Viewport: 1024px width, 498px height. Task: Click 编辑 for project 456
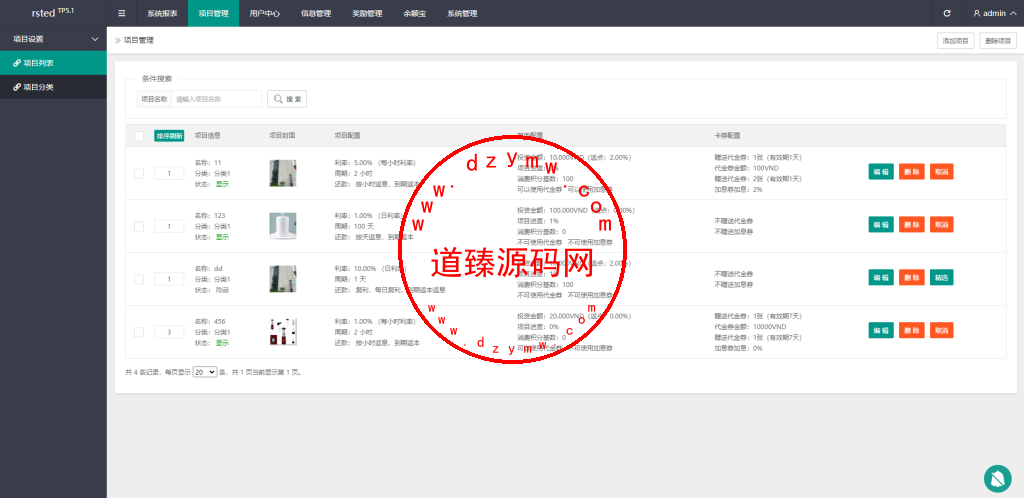pos(881,330)
